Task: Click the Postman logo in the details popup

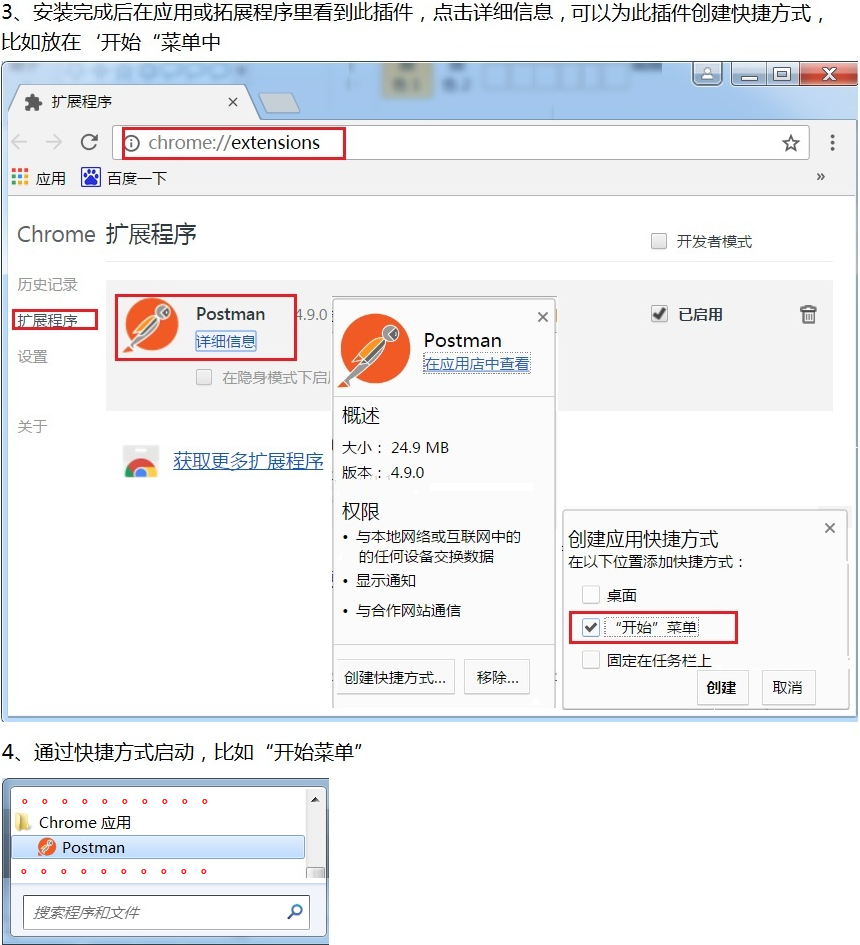Action: pos(375,350)
